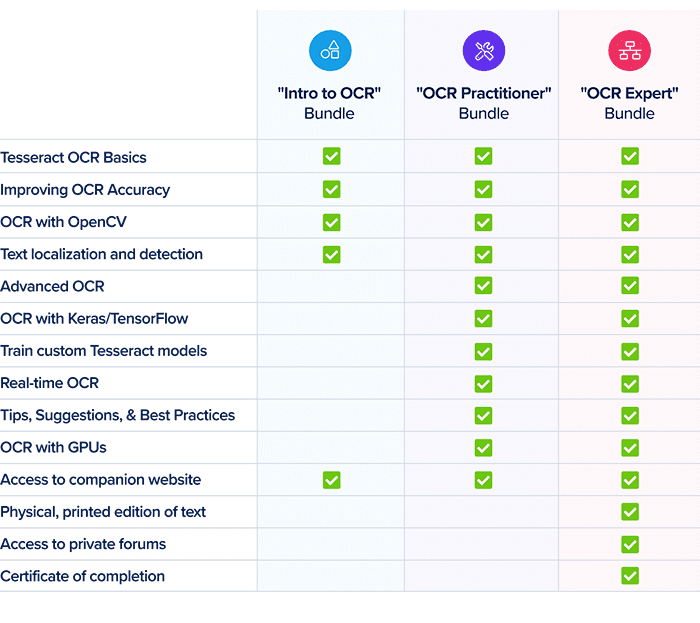Select the "Intro to OCR" Bundle heading

[x=329, y=103]
